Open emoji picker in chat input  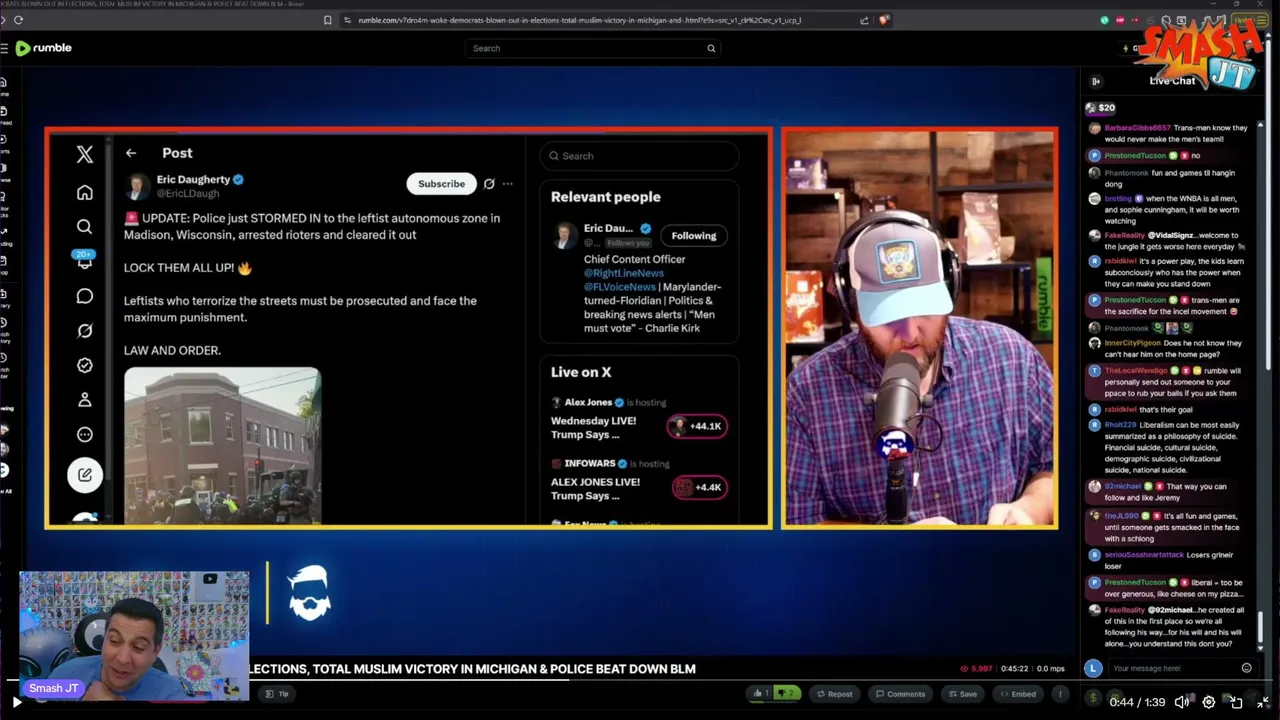[1246, 668]
